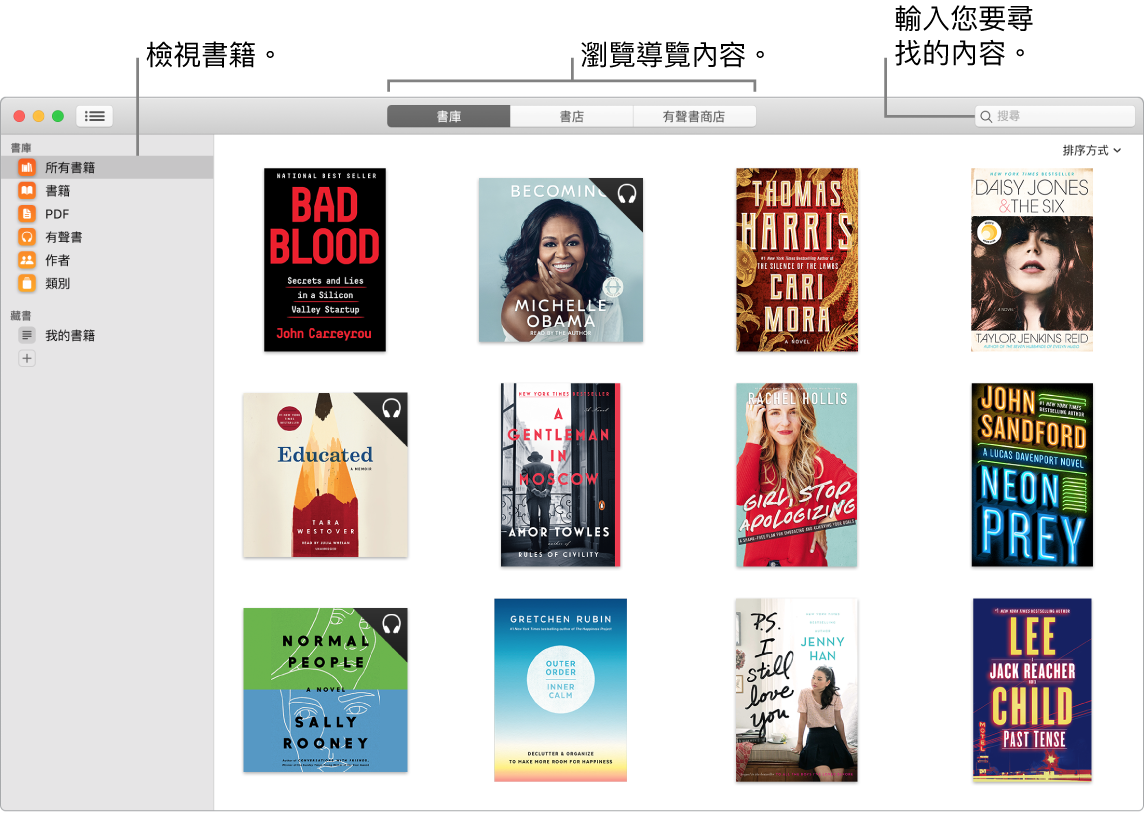1144x814 pixels.
Task: Open the 排序方式 sort dropdown
Action: 1091,150
